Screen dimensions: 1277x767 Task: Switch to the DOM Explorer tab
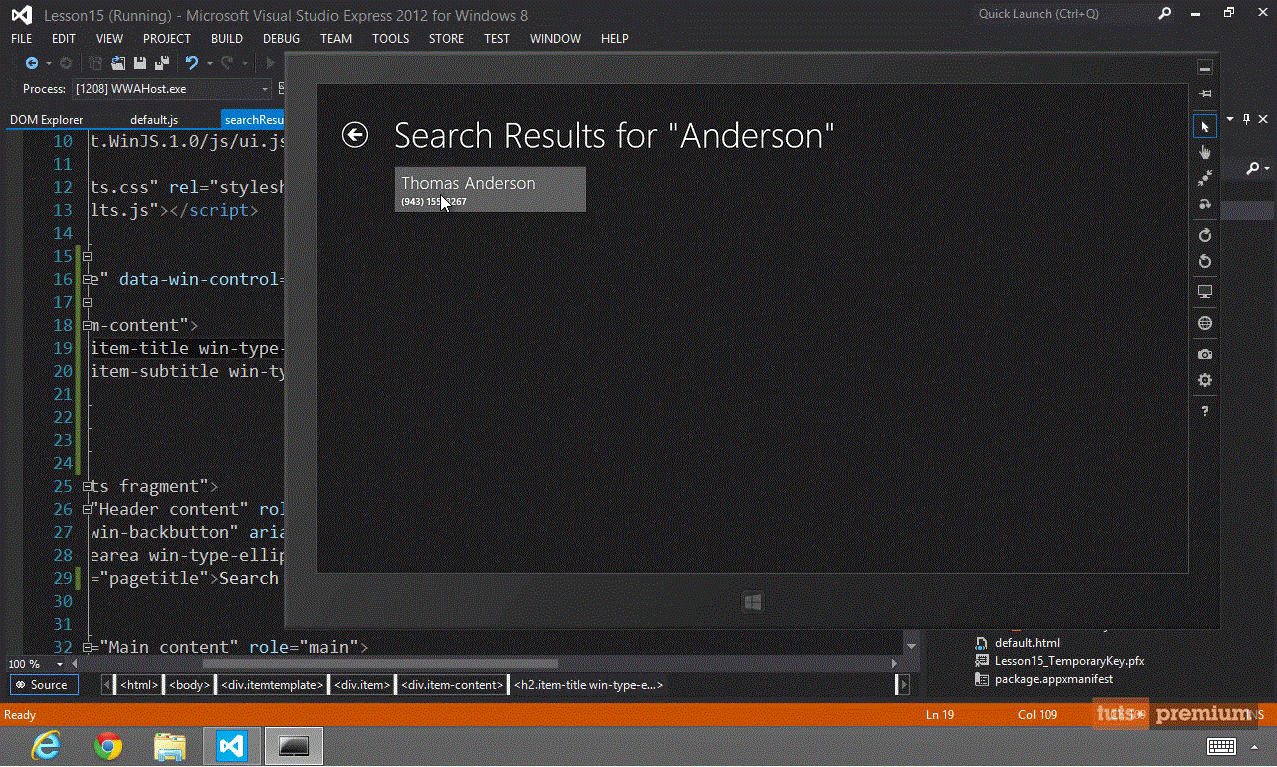(x=47, y=120)
